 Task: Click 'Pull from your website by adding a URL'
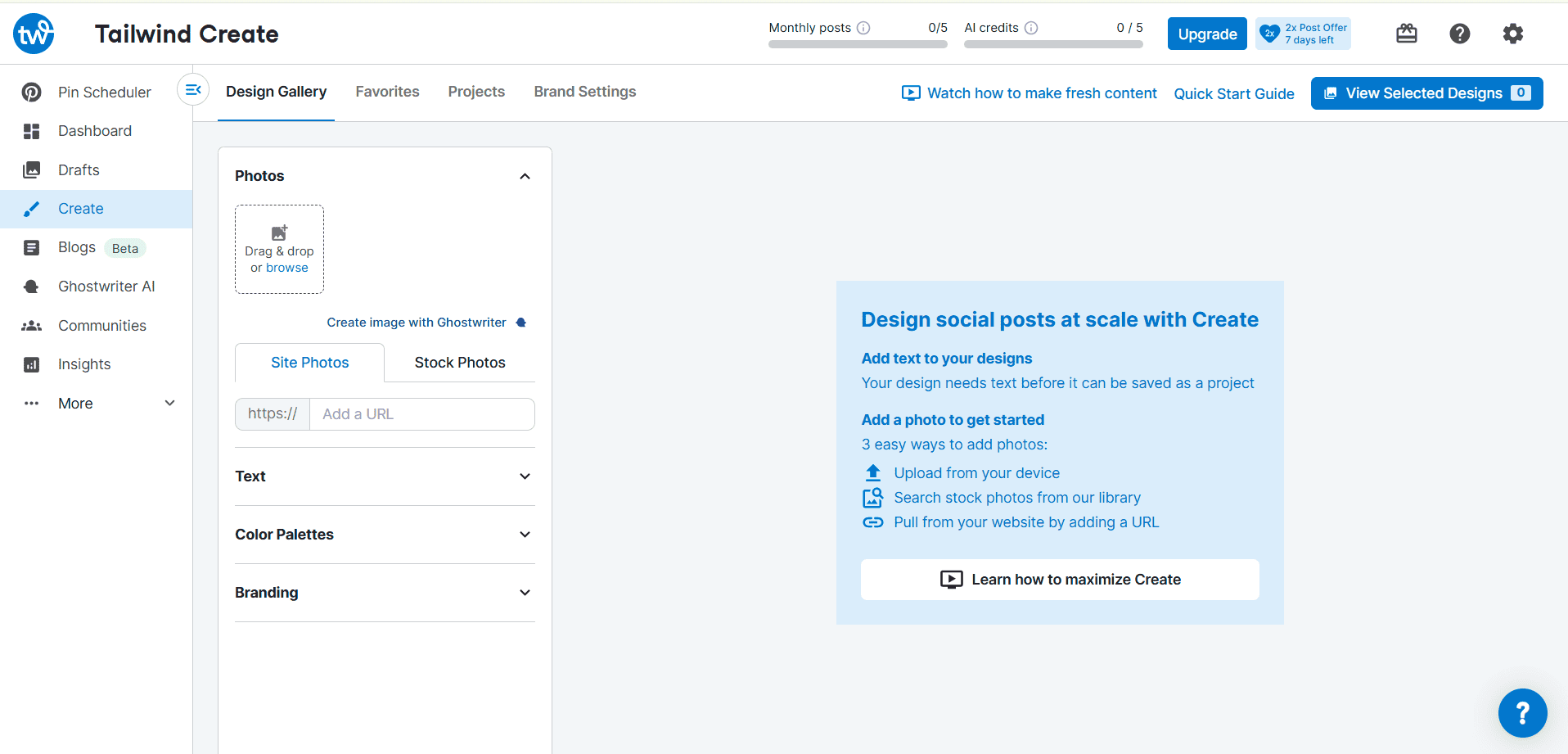tap(1026, 522)
